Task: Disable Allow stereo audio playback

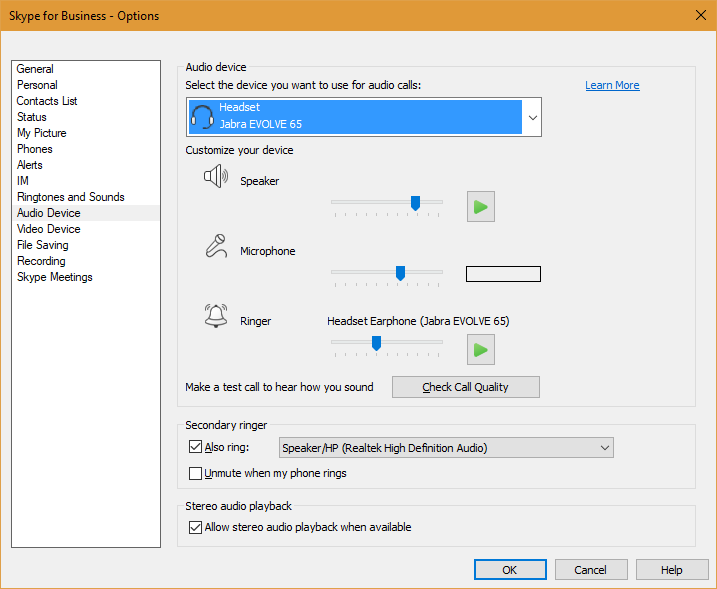Action: click(195, 527)
